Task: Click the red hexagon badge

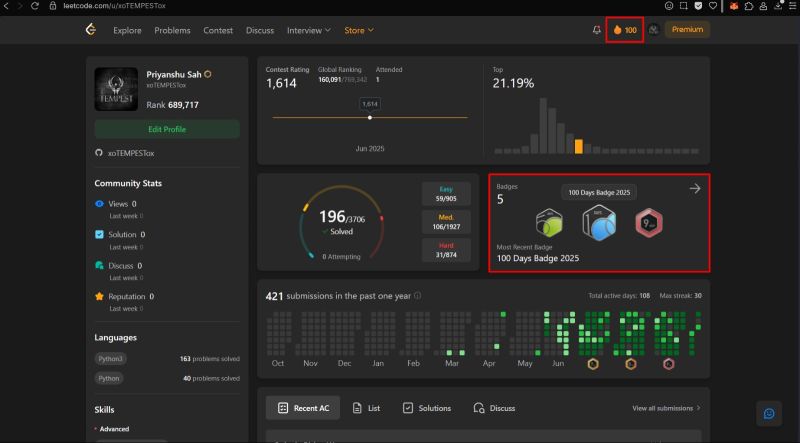Action: coord(648,223)
